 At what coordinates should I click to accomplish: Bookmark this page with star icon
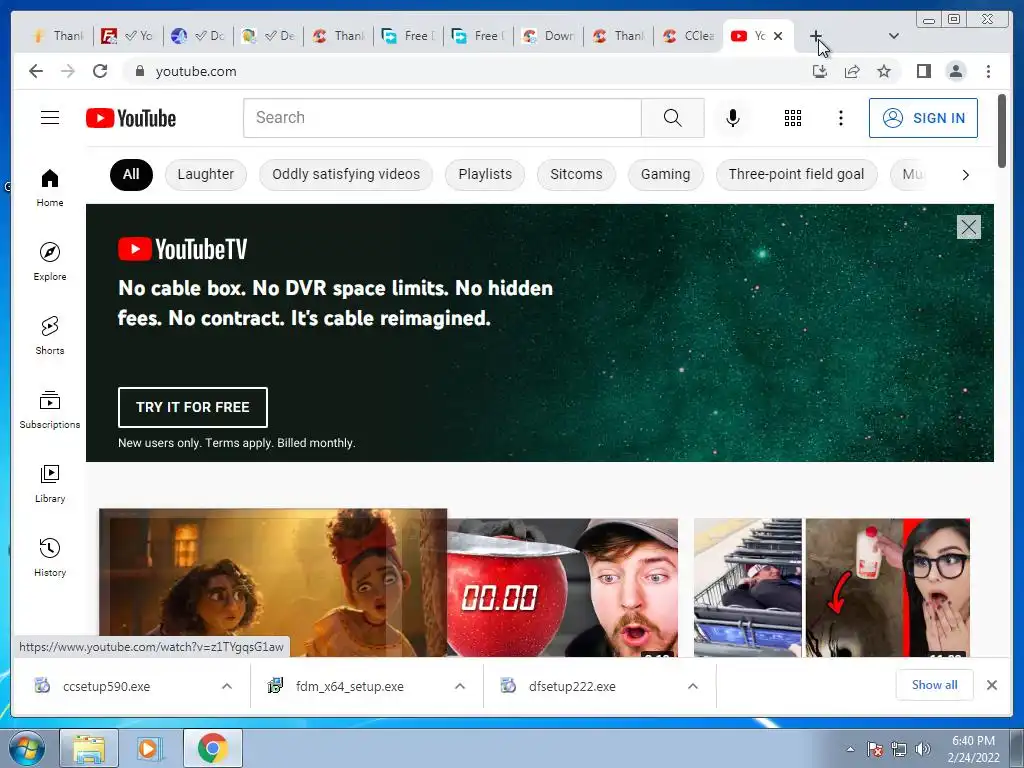pos(884,71)
